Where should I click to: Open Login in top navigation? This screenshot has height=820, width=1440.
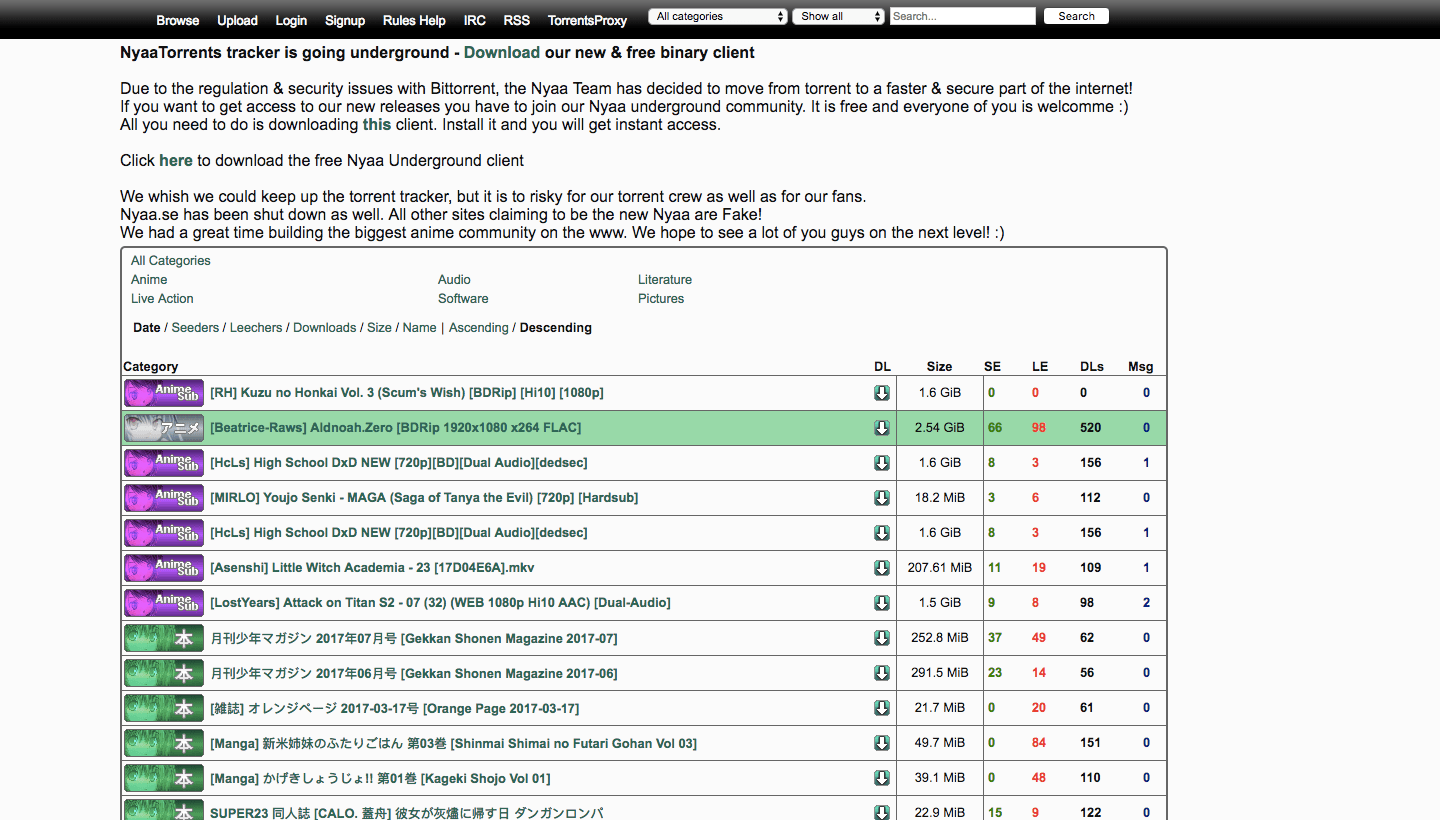(x=291, y=20)
